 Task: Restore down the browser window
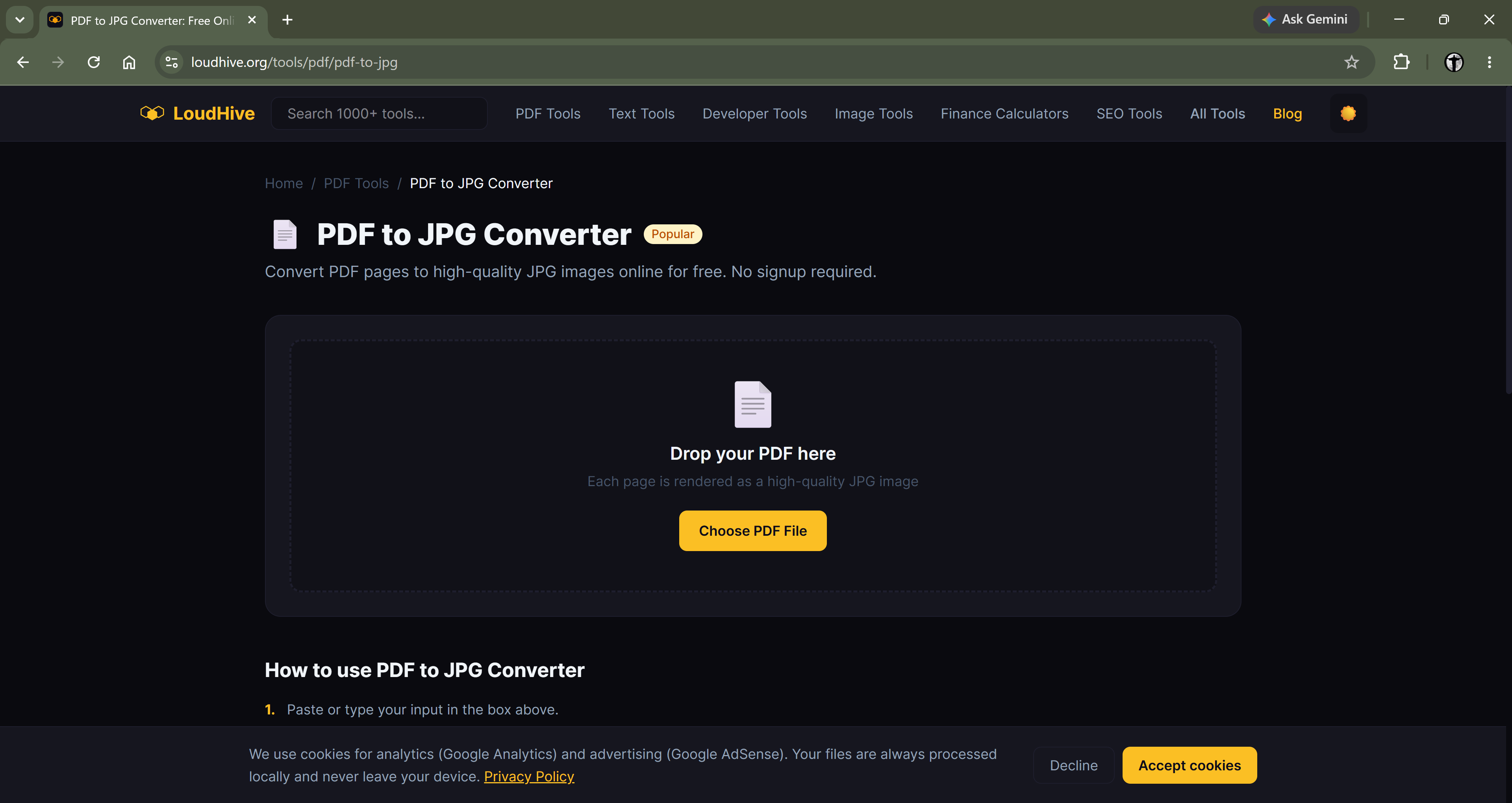(1443, 19)
